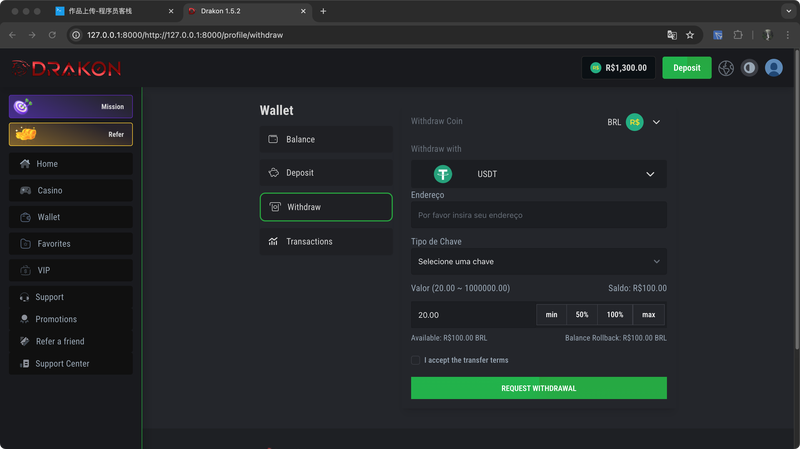The width and height of the screenshot is (800, 449).
Task: Toggle the dark/light theme icon
Action: [x=749, y=68]
